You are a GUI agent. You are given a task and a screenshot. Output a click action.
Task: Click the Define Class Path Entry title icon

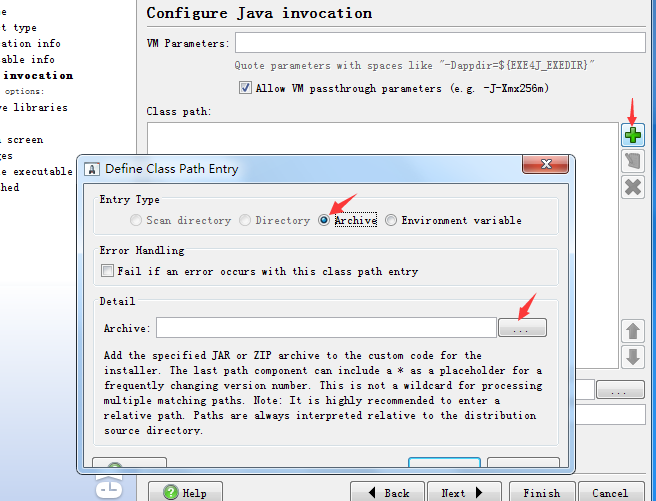(x=93, y=168)
